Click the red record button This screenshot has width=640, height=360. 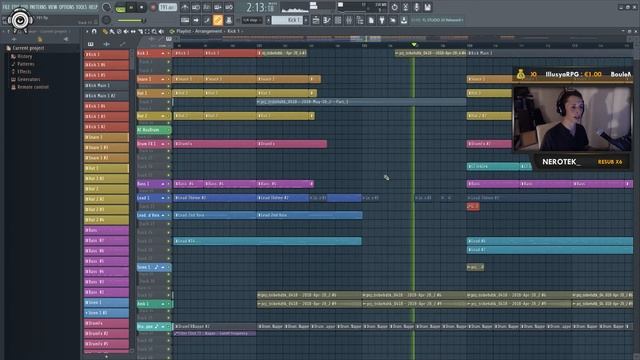153,7
